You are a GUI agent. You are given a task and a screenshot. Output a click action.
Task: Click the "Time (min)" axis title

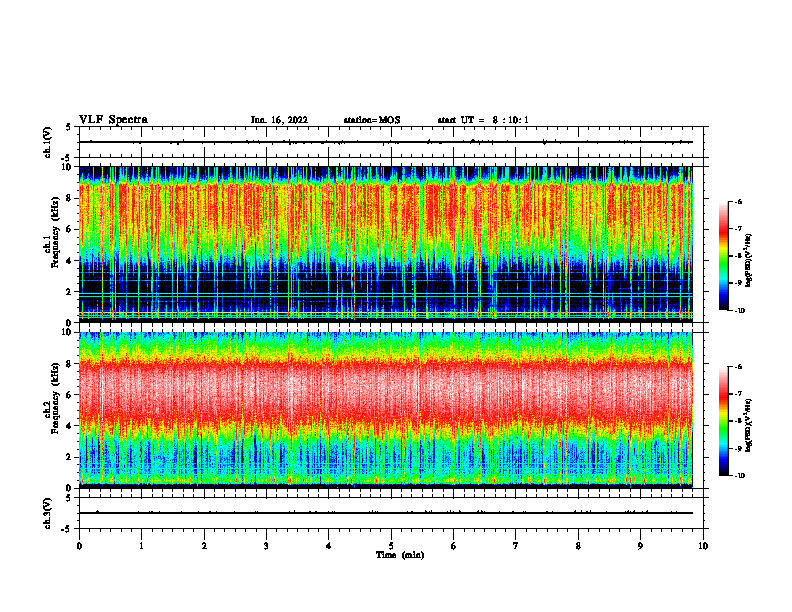click(x=400, y=555)
